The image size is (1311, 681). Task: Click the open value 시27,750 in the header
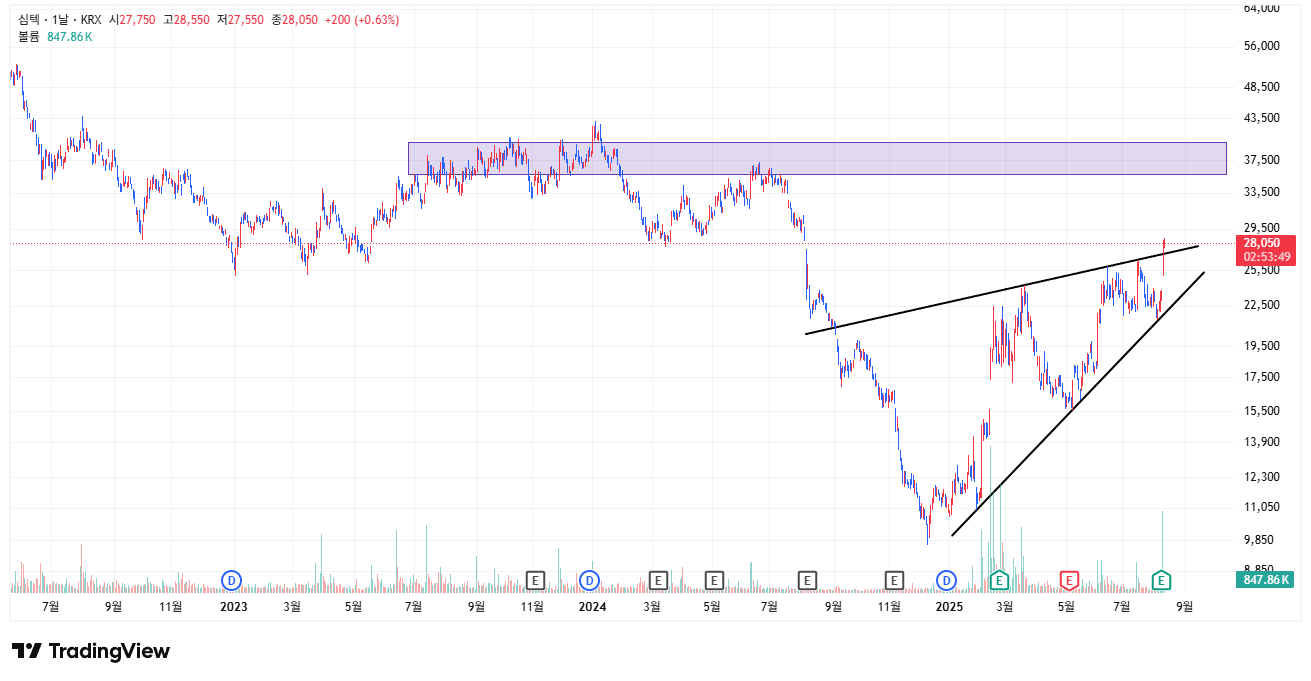click(x=132, y=20)
